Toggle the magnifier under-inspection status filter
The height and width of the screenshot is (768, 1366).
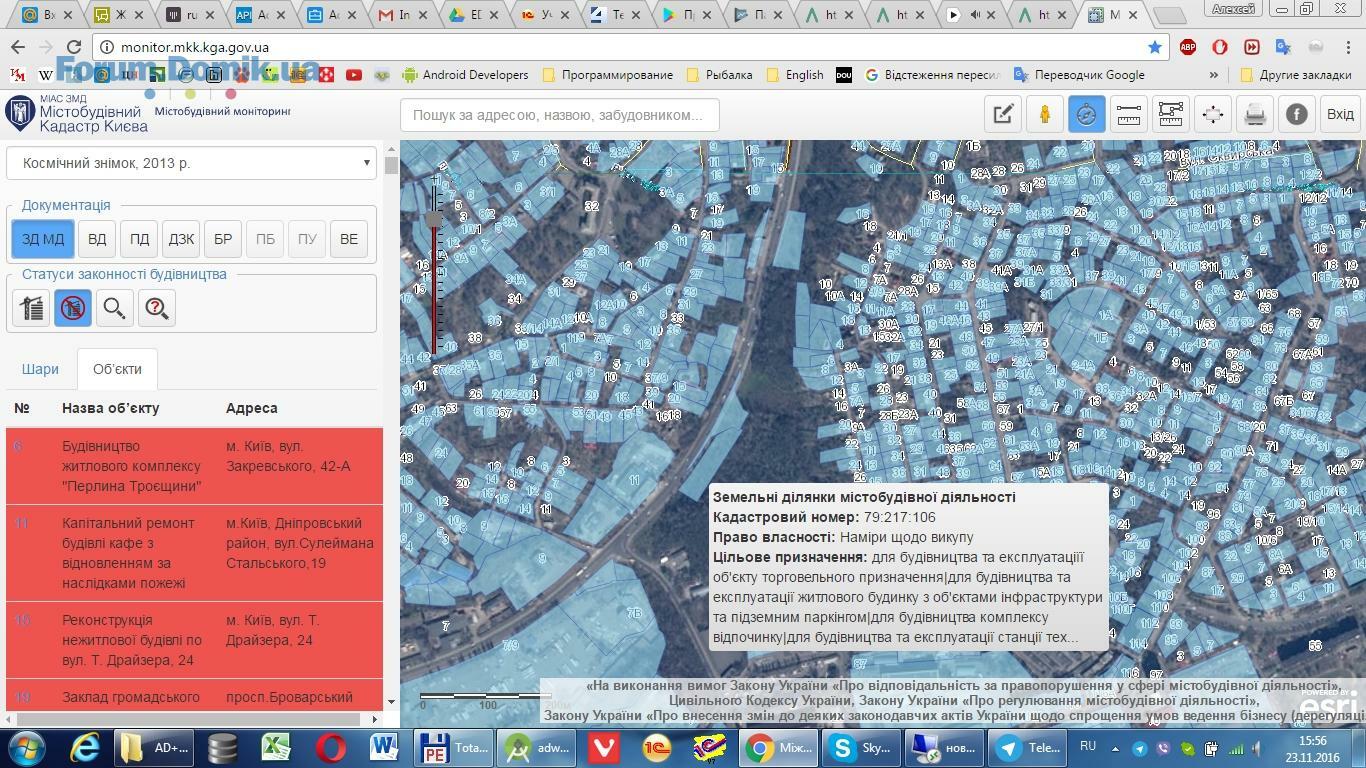point(115,308)
